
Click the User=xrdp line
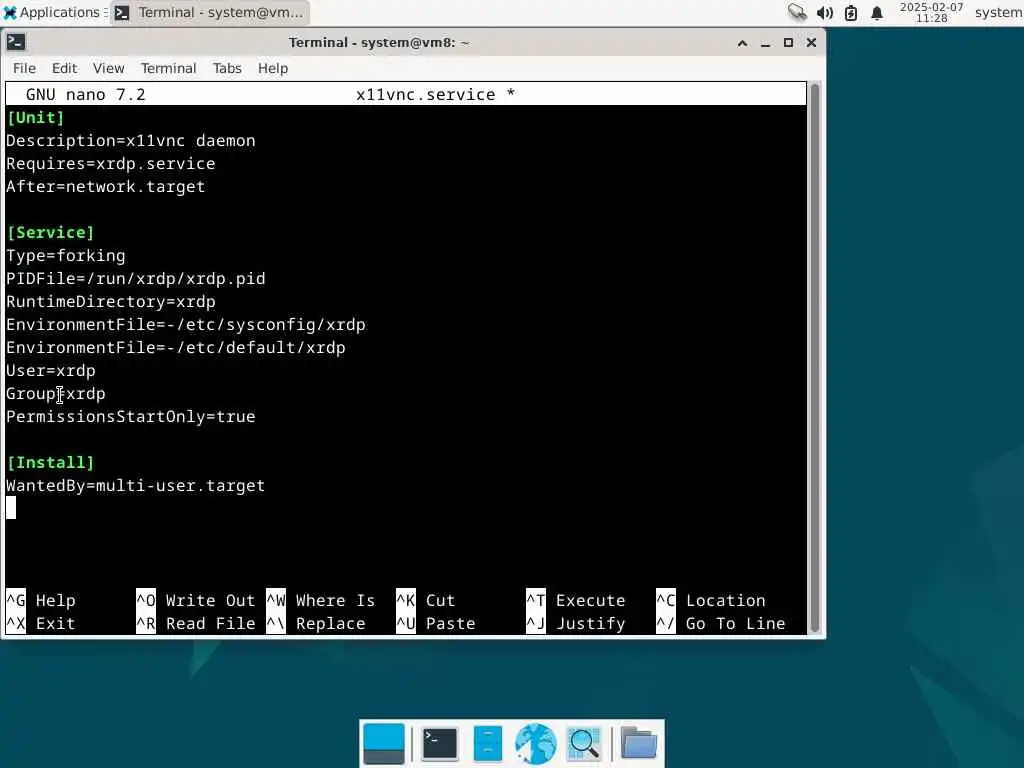[x=50, y=370]
